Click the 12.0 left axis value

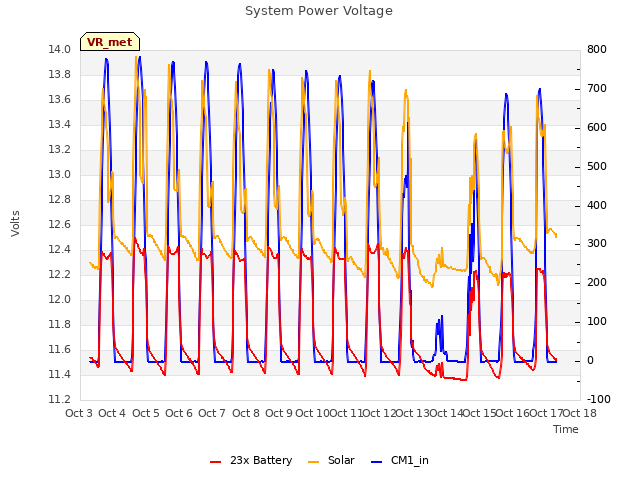tap(60, 300)
